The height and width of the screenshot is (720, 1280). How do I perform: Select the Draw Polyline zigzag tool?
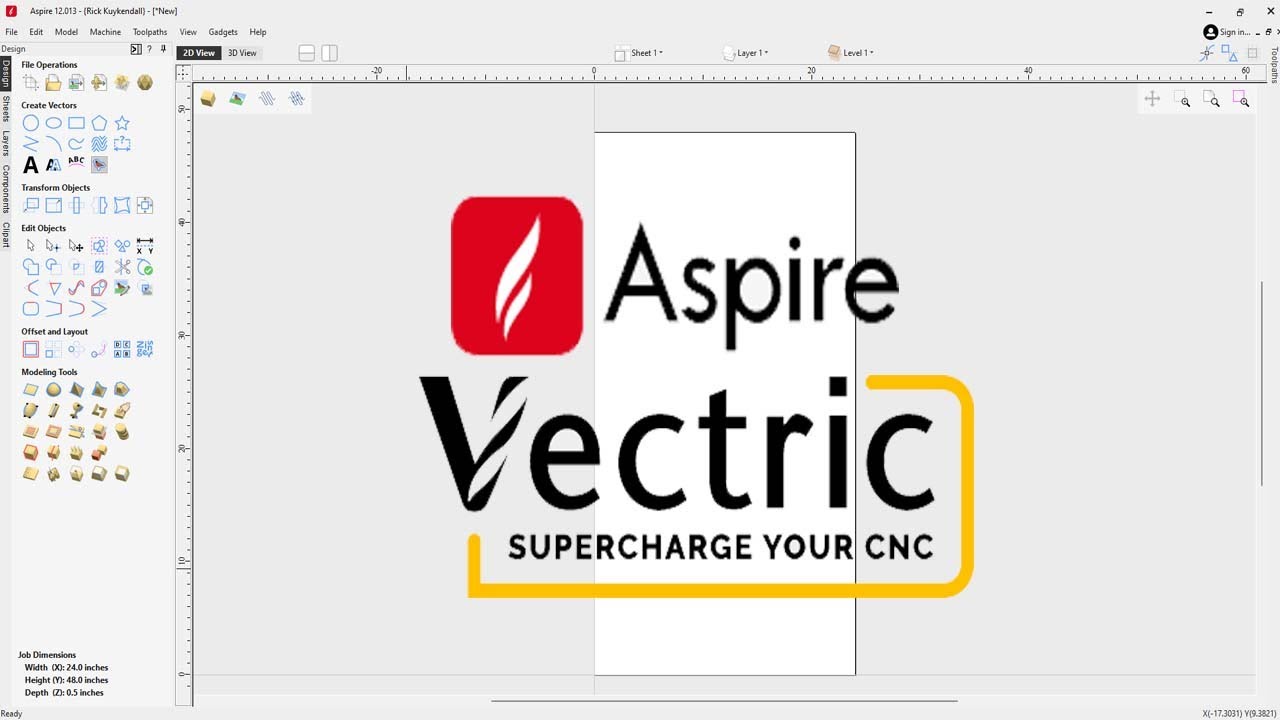click(x=31, y=144)
